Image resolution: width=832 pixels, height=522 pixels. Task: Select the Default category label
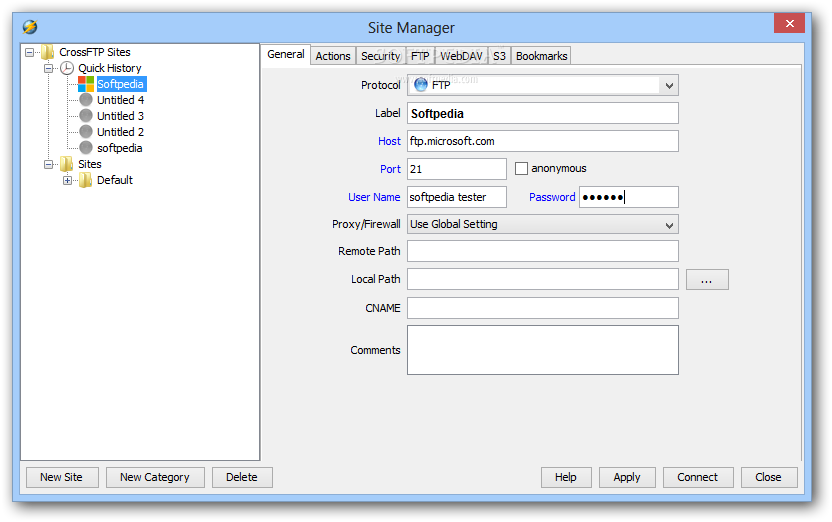[x=115, y=180]
